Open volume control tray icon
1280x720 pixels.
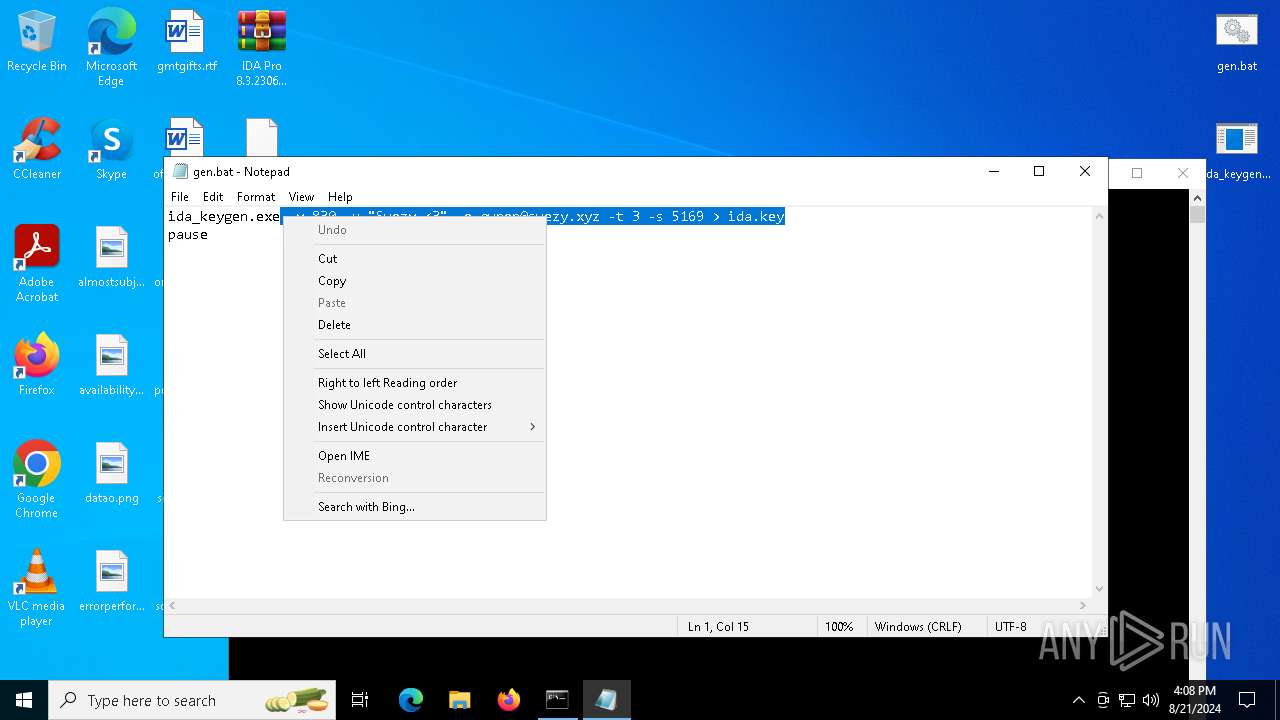1150,700
